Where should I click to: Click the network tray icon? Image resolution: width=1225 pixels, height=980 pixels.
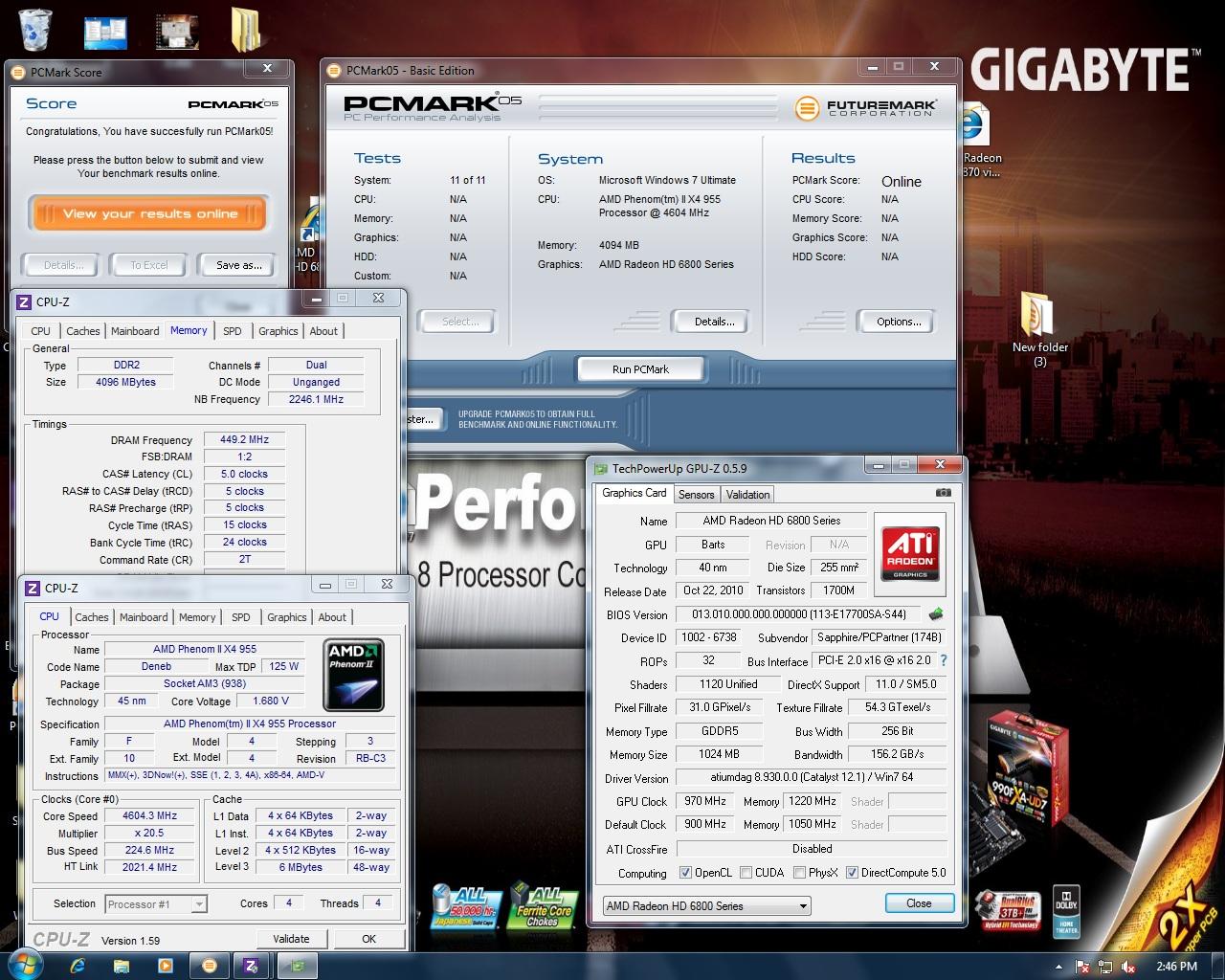(x=1104, y=967)
